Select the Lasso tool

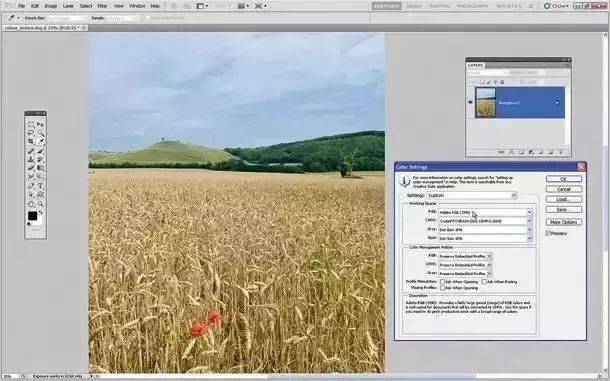[31, 133]
